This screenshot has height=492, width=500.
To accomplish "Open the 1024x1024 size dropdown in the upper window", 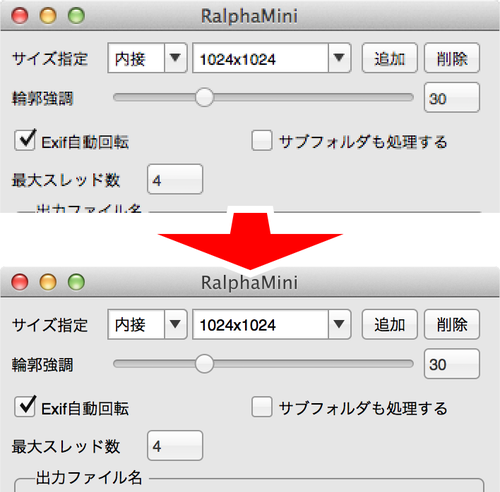I will (x=272, y=58).
